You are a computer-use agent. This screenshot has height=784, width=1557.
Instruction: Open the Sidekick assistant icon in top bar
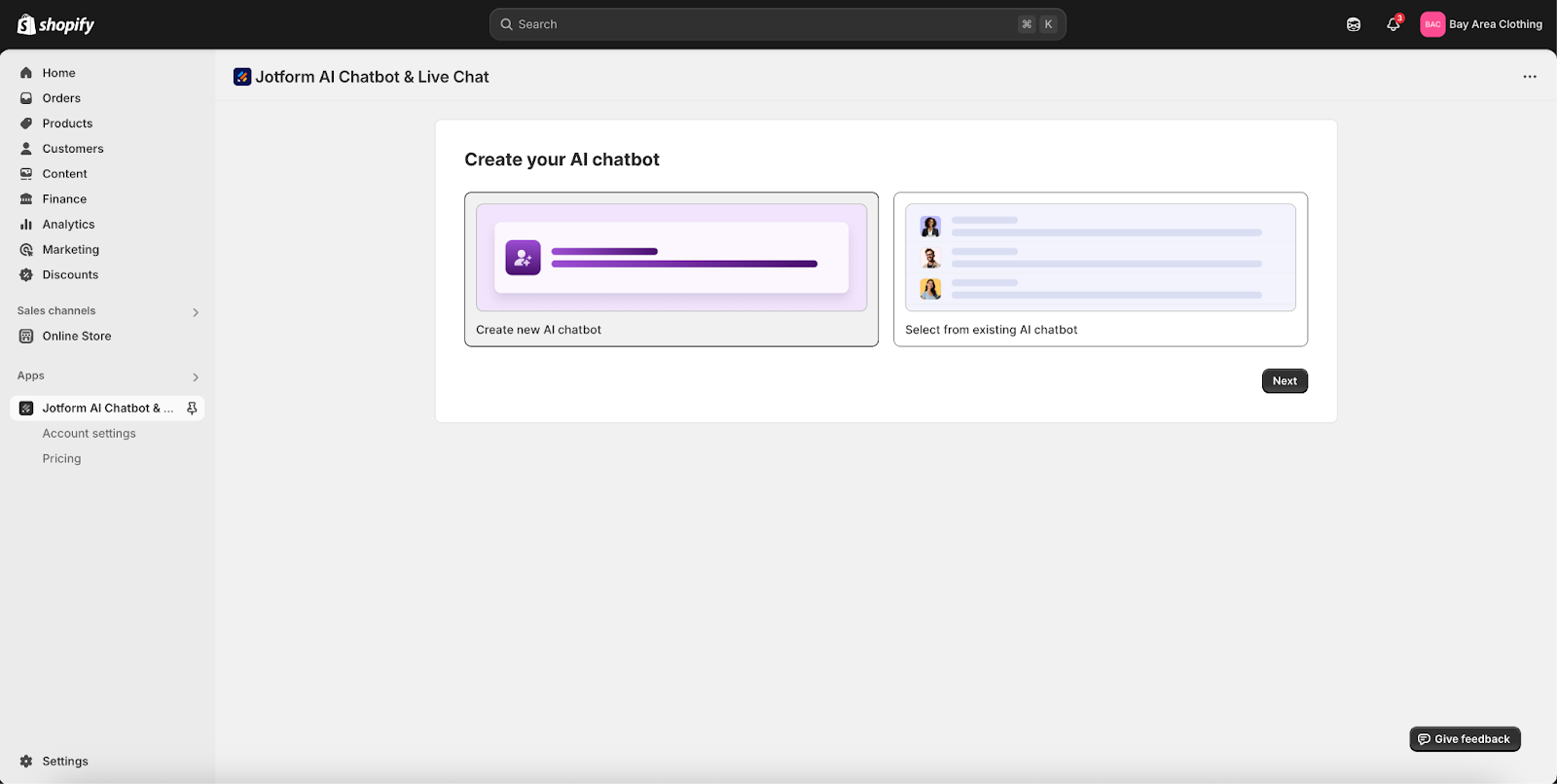(1354, 24)
